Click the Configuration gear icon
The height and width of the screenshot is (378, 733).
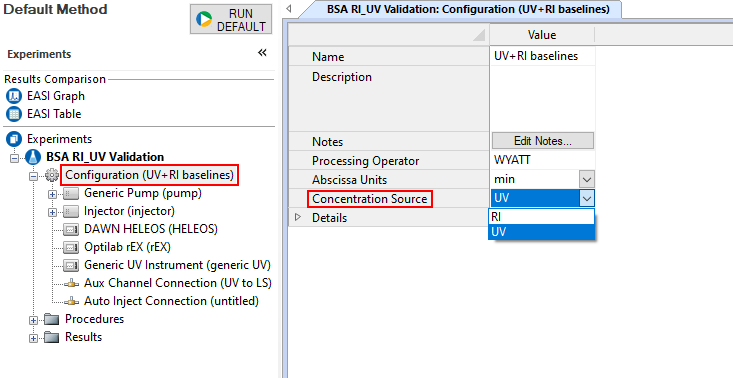coord(52,175)
